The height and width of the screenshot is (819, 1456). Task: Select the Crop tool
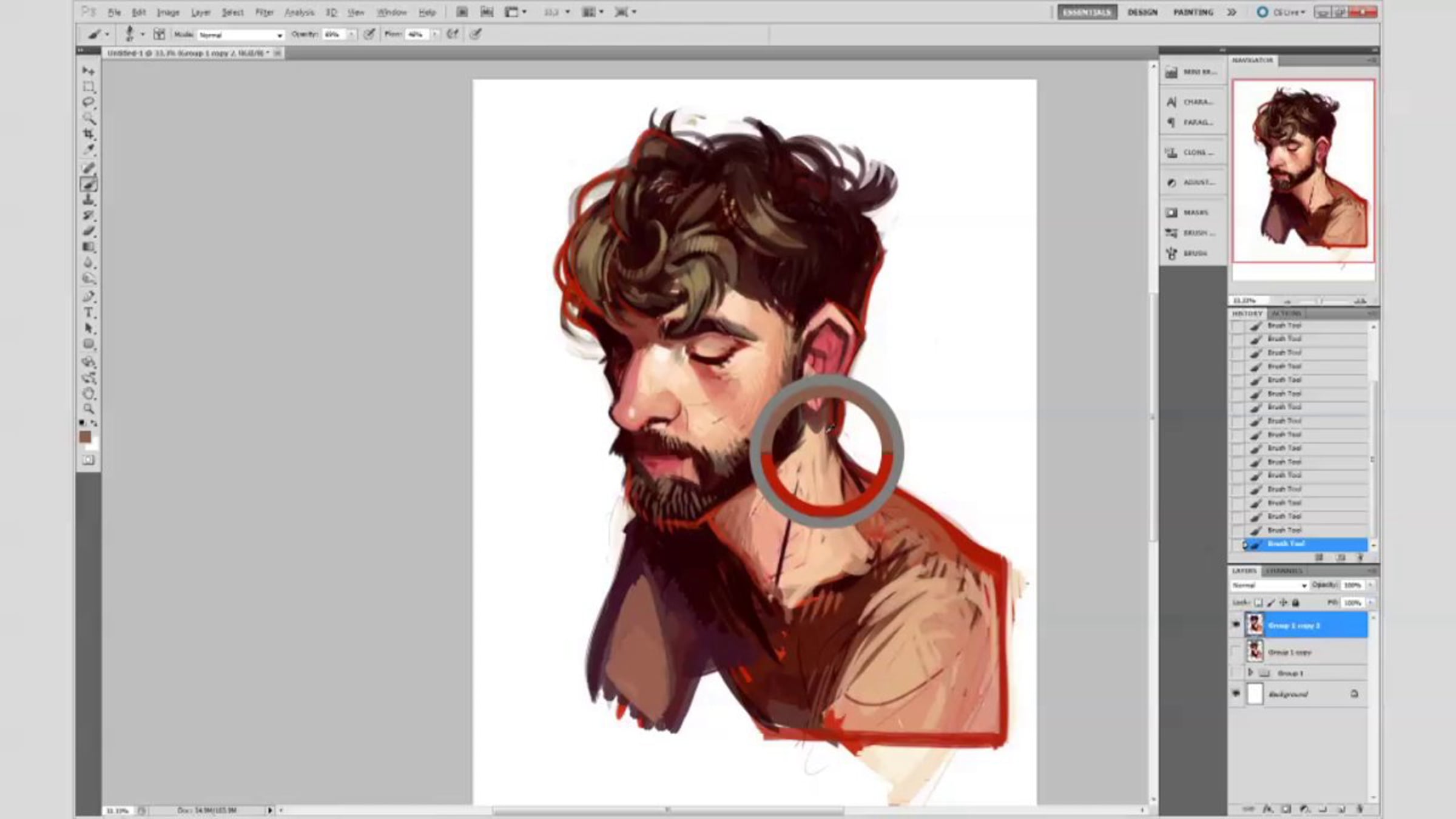pos(89,133)
